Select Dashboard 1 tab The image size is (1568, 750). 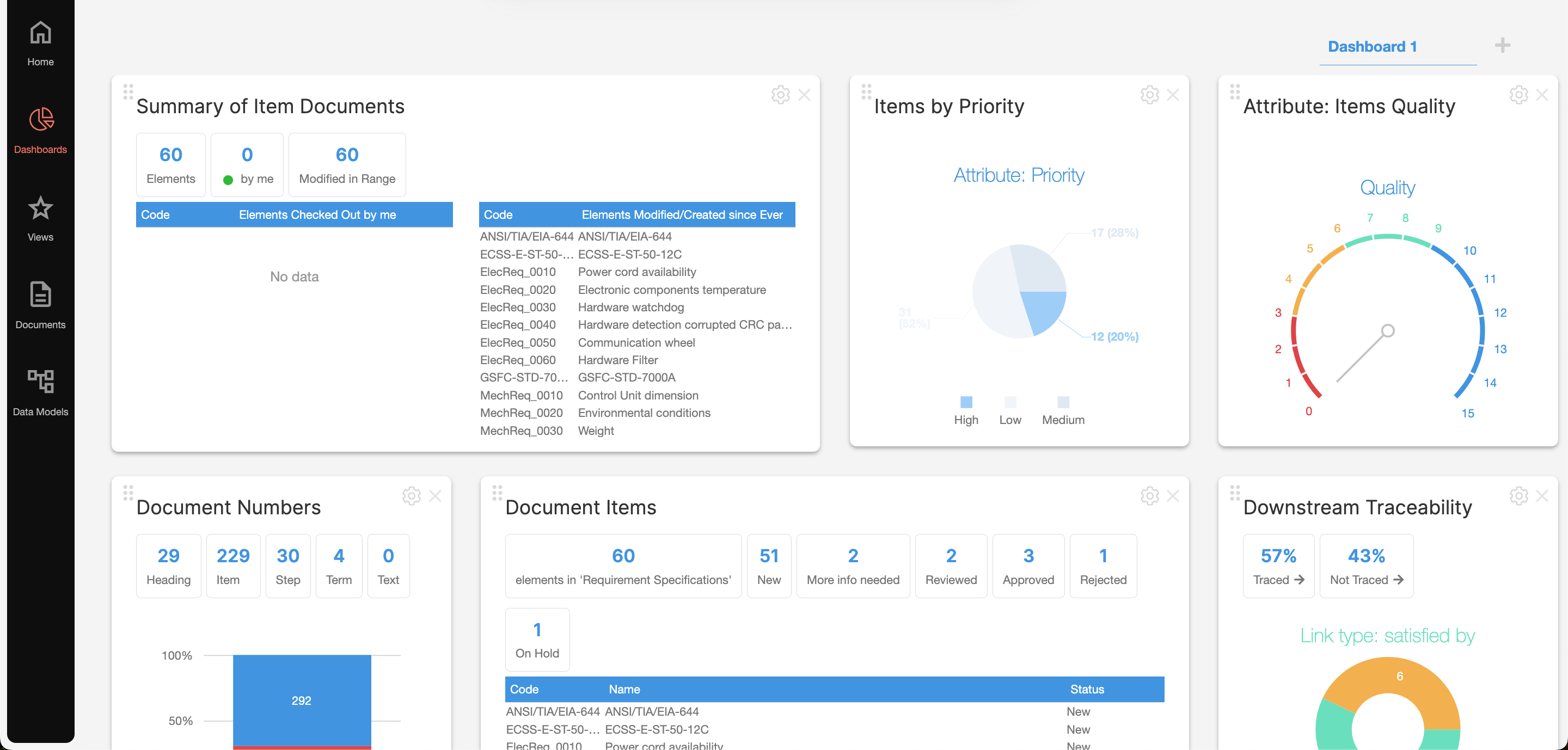(x=1374, y=46)
